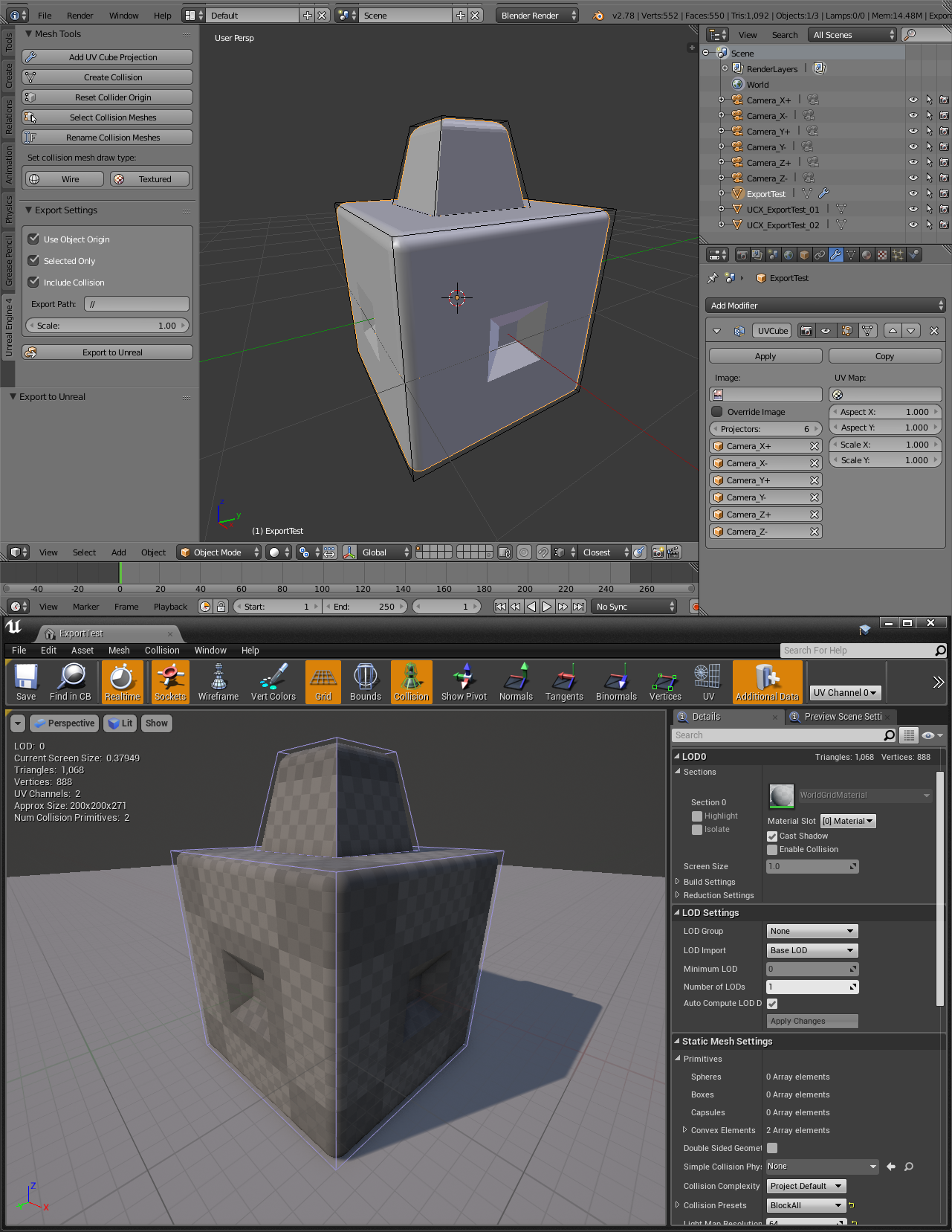952x1232 pixels.
Task: Show Vertices in Unreal toolbar
Action: pyautogui.click(x=666, y=682)
